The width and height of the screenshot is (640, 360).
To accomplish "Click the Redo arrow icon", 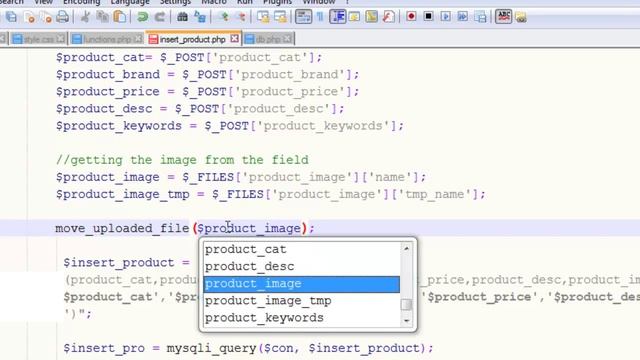I will tap(160, 17).
